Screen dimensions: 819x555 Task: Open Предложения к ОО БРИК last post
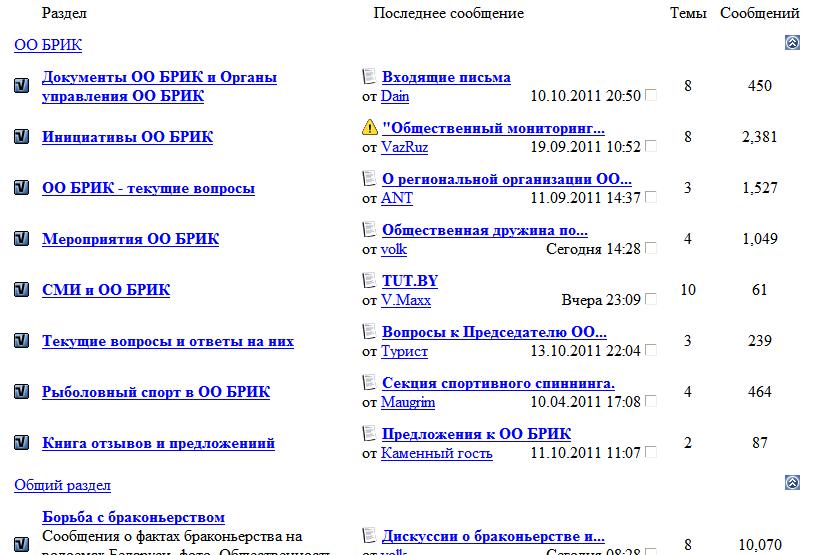[x=476, y=434]
